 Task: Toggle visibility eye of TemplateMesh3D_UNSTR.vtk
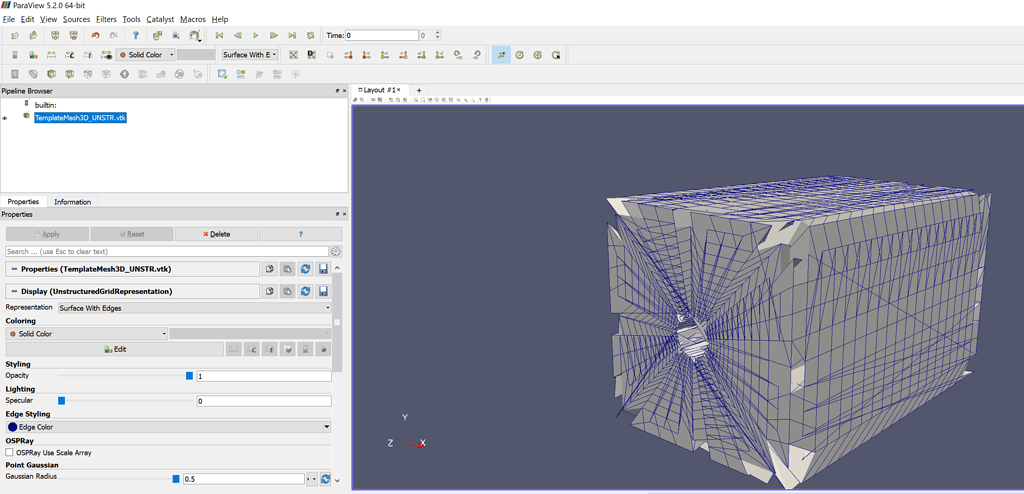pos(5,118)
